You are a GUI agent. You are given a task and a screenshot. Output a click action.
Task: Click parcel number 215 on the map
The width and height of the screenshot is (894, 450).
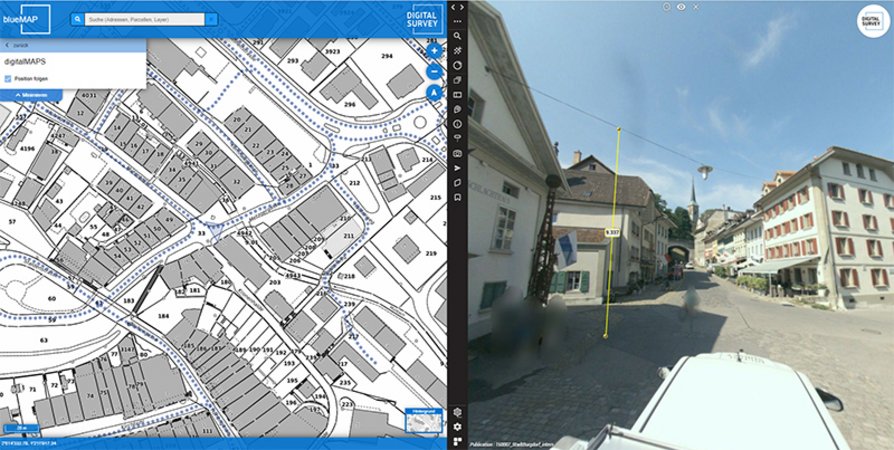435,197
